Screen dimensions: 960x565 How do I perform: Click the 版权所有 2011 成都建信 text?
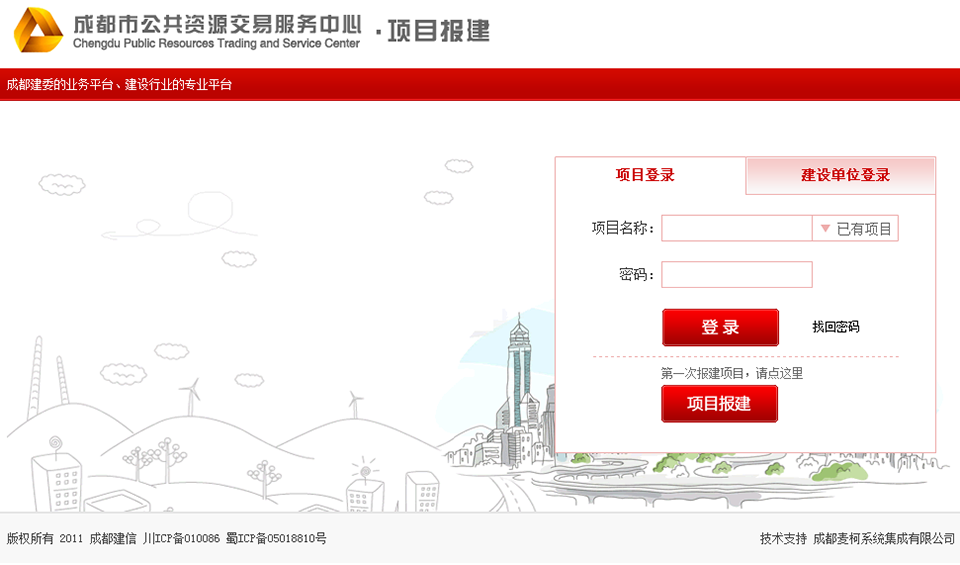[72, 539]
